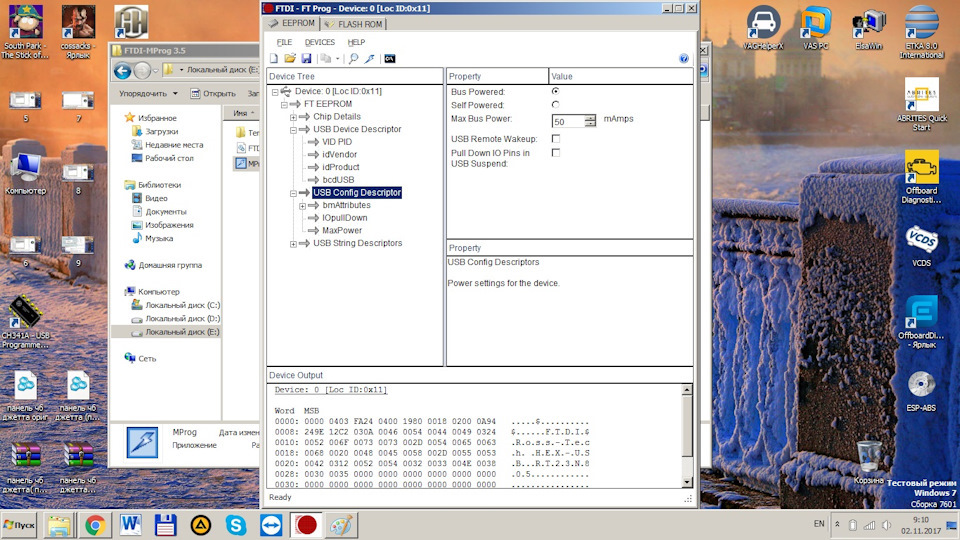Open Microsoft Word from the taskbar
Viewport: 960px width, 540px height.
130,525
